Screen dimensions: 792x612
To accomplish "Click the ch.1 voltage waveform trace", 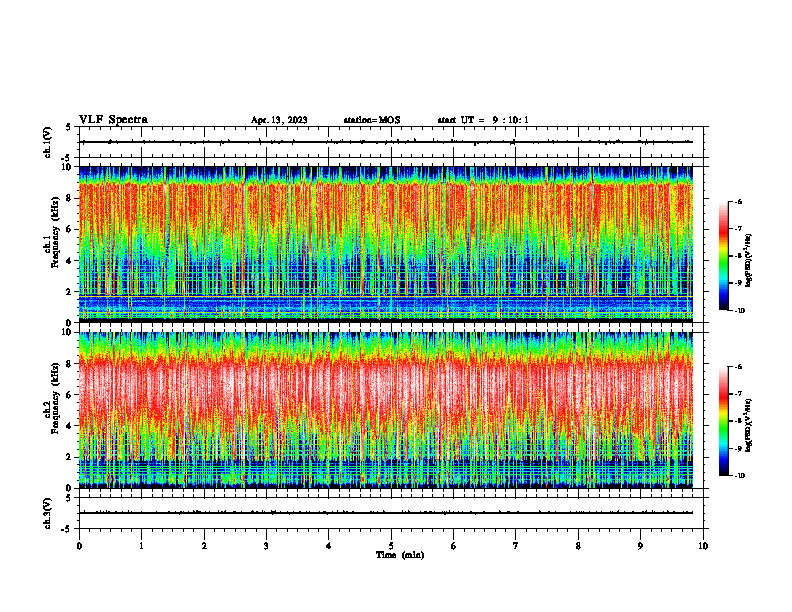I will [385, 142].
